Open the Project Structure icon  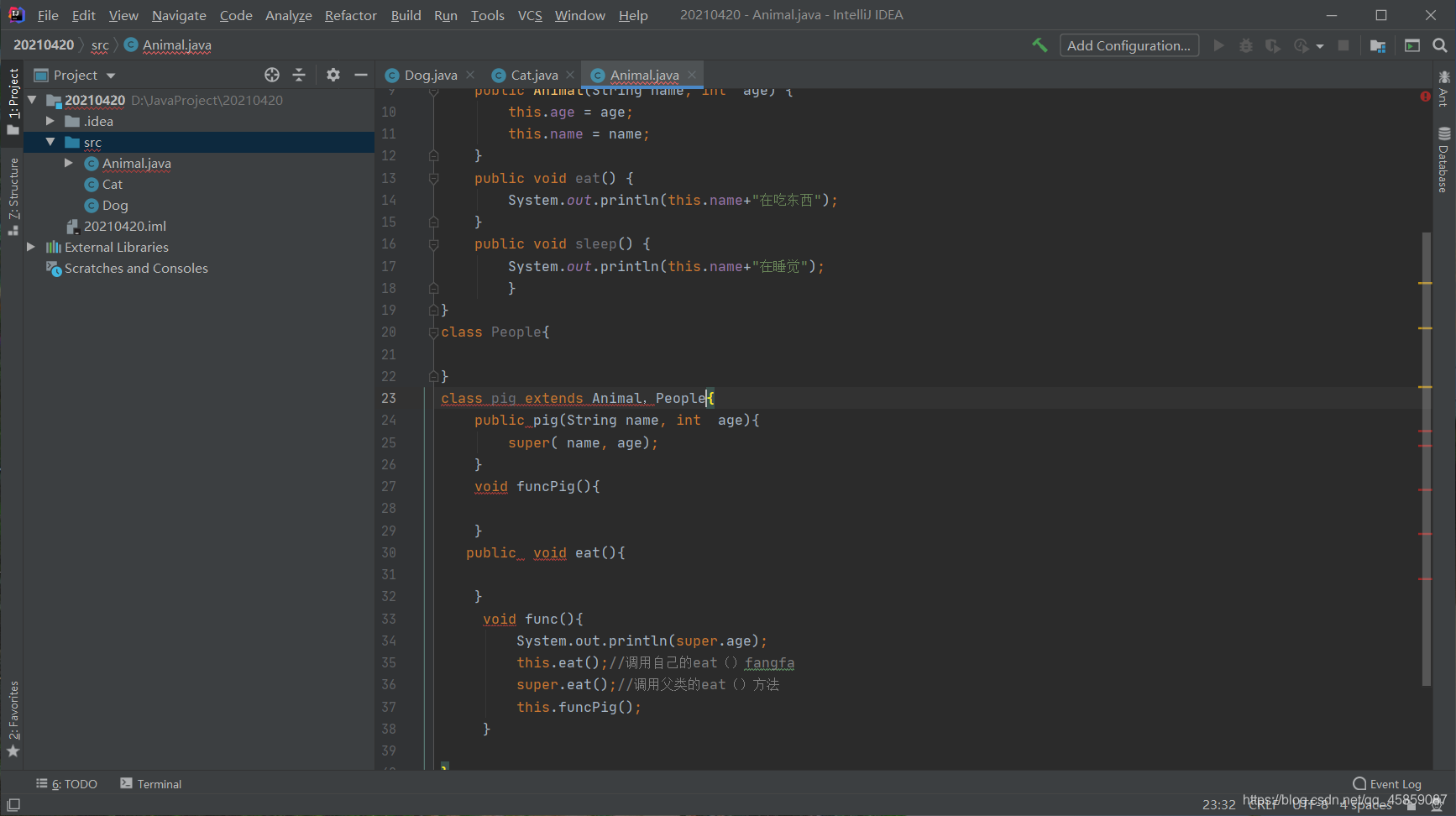click(1378, 45)
